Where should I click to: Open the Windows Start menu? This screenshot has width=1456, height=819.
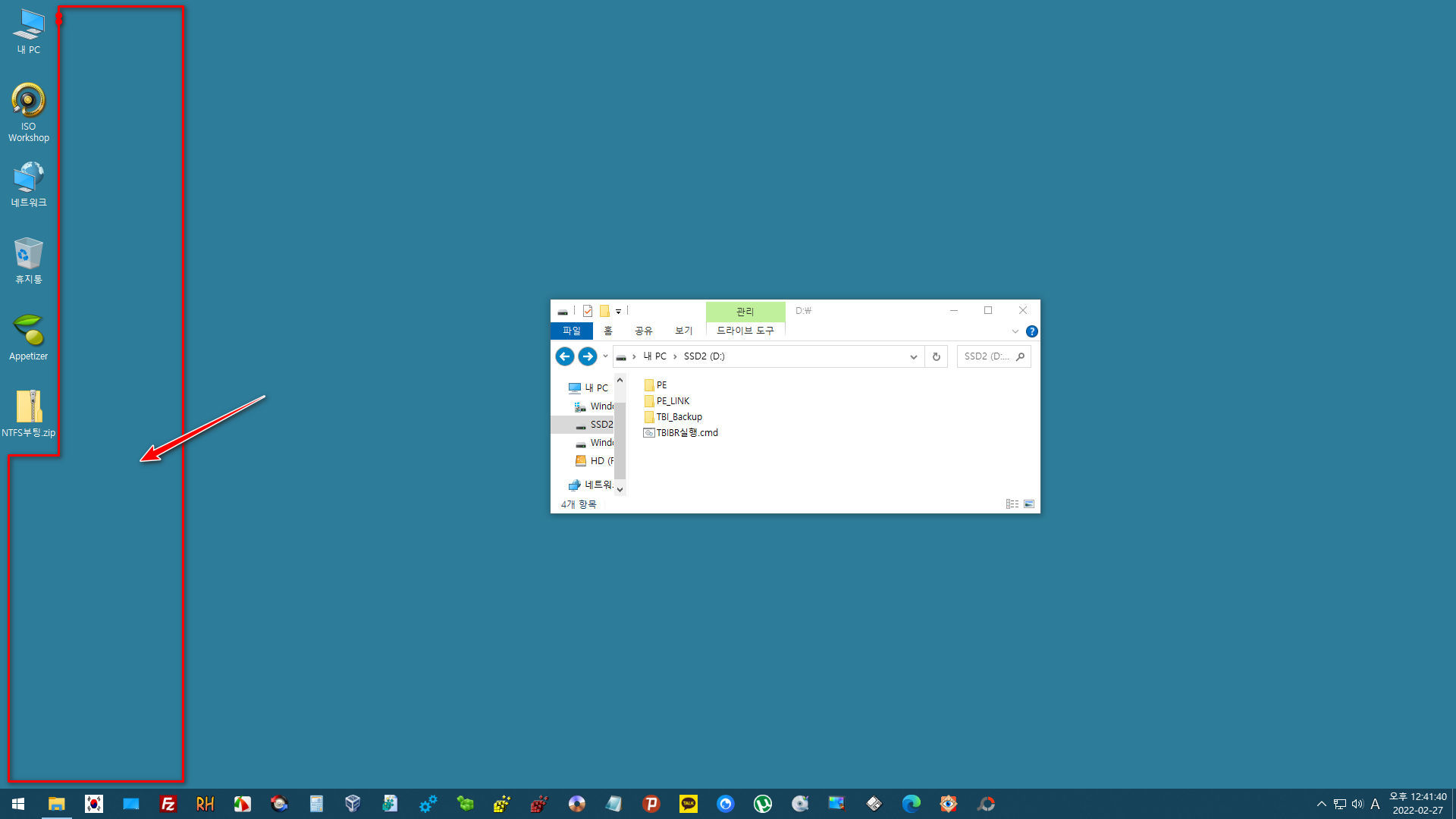[x=18, y=804]
